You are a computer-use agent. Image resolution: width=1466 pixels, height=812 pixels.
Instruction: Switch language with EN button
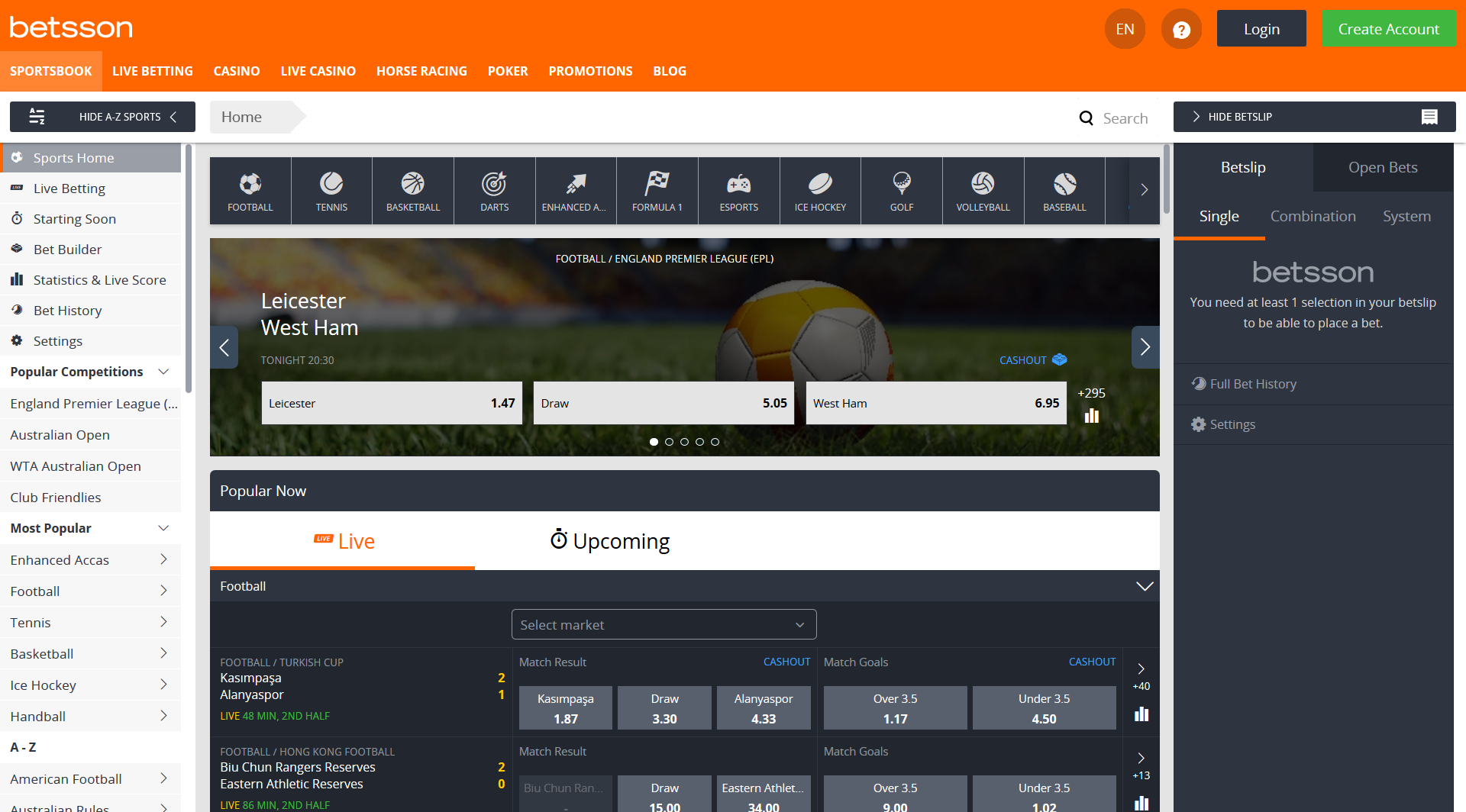(1125, 29)
